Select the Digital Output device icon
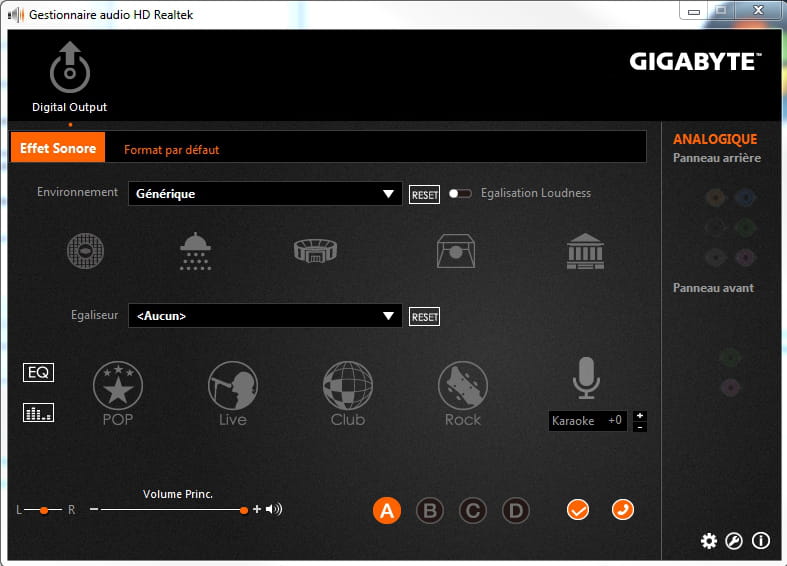Viewport: 787px width, 566px height. (x=70, y=67)
